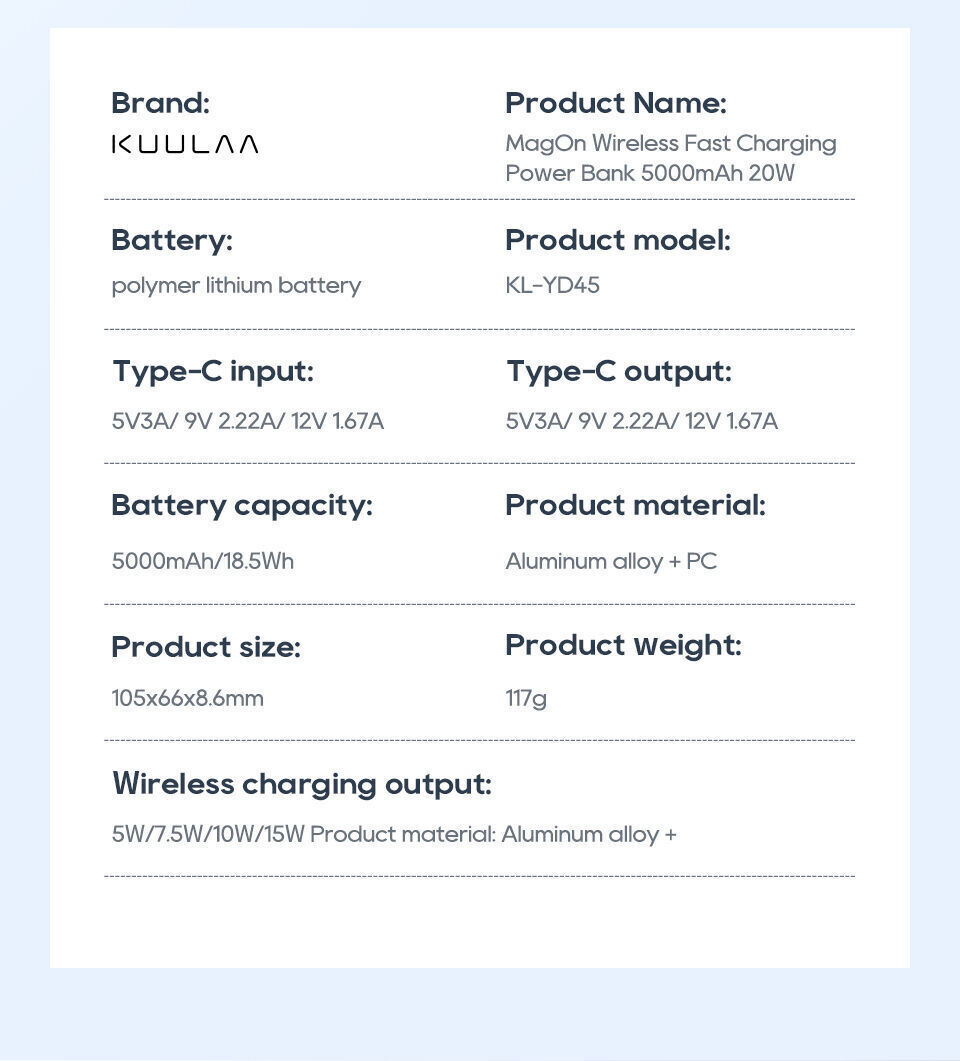Click the Battery heading
This screenshot has width=960, height=1061.
tap(172, 241)
